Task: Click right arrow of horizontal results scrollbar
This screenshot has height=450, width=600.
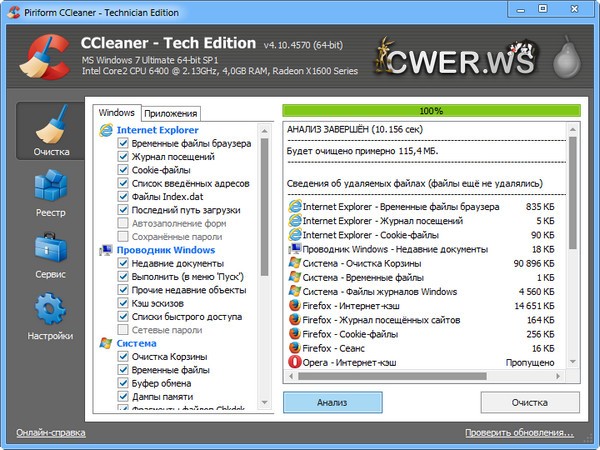Action: (x=558, y=376)
